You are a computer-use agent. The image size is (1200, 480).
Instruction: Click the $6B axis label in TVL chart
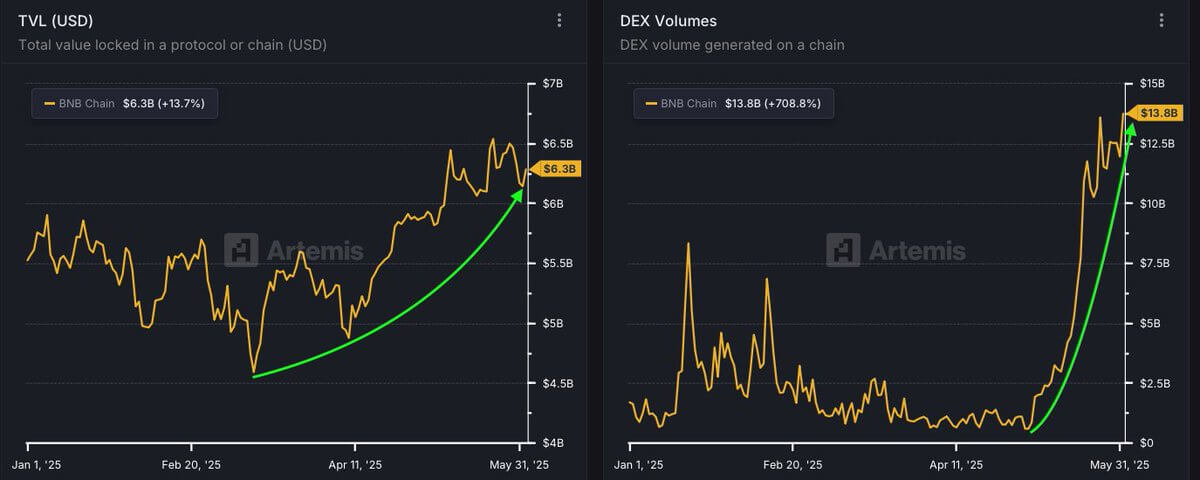(554, 204)
